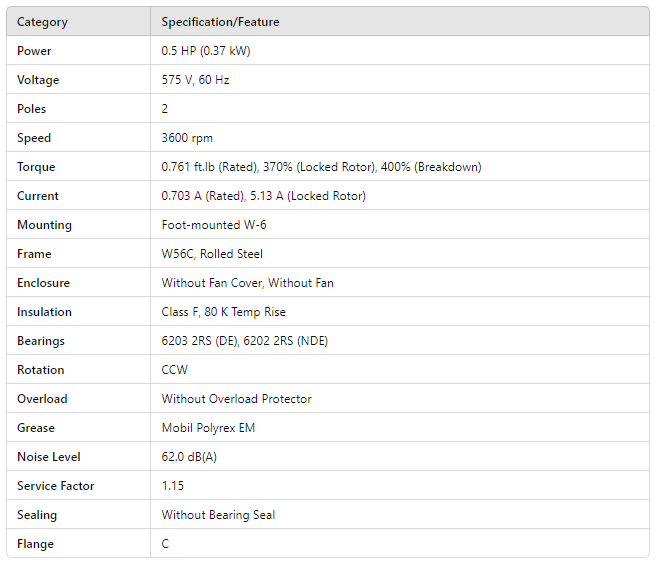656x563 pixels.
Task: Click the Mobil Polyrex EM grease value
Action: click(210, 428)
